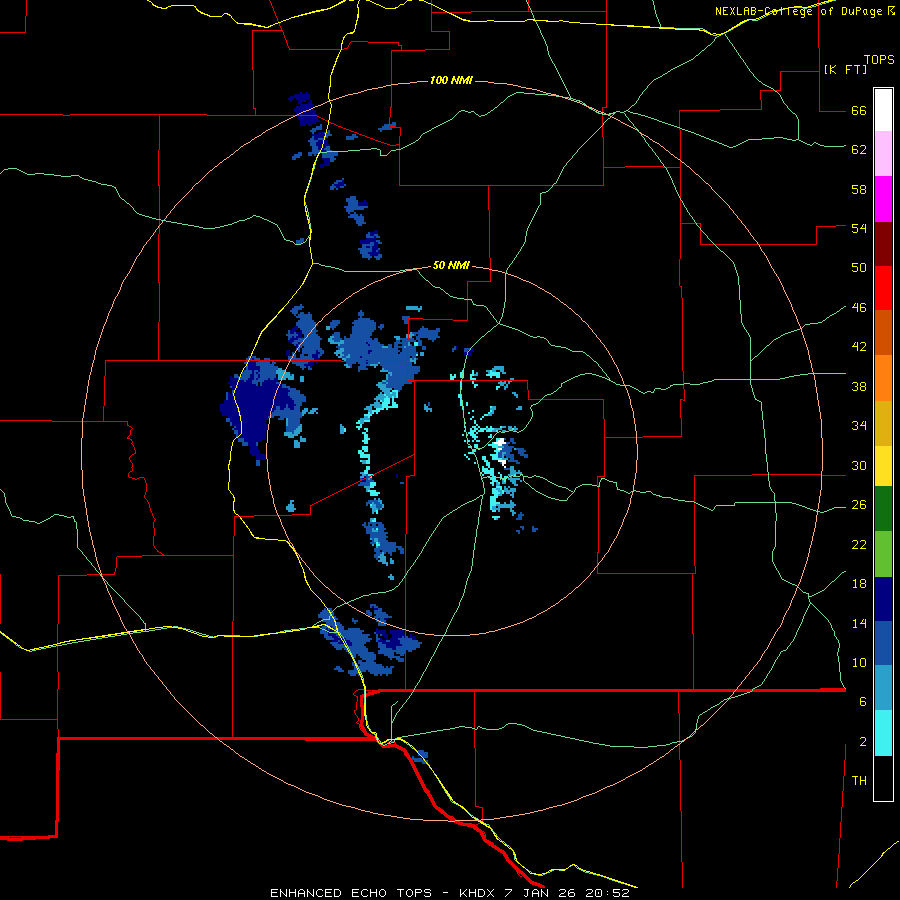
Task: Click the light pink legend swatch
Action: coord(883,154)
